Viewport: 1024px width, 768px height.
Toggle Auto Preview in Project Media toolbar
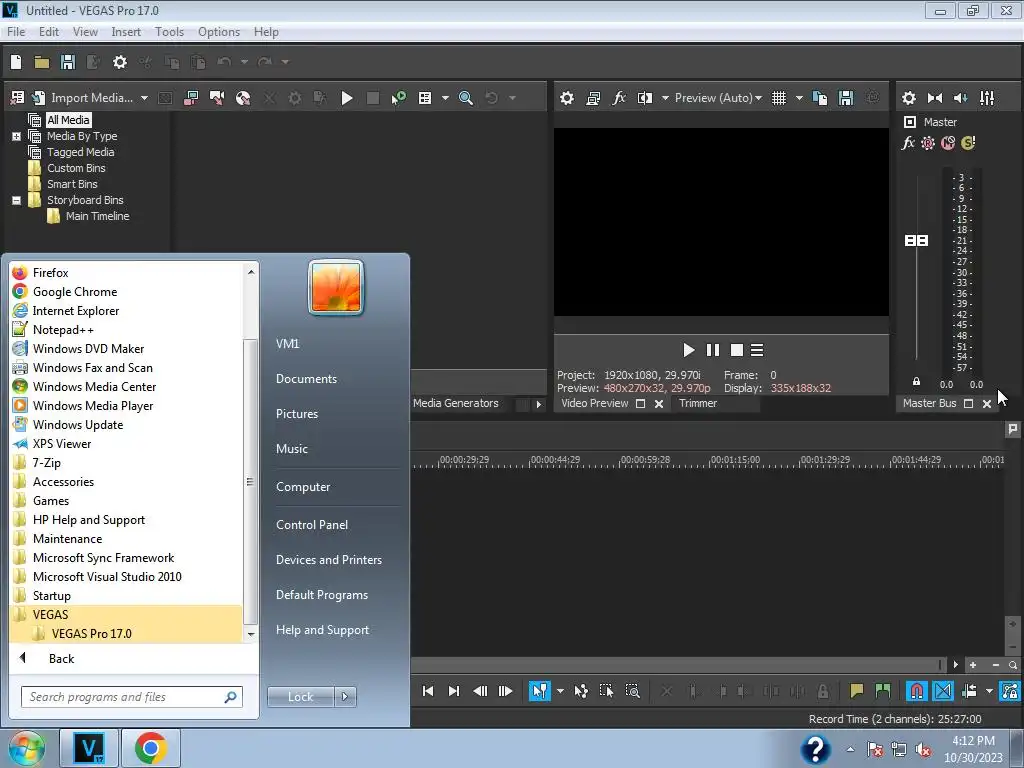[398, 98]
